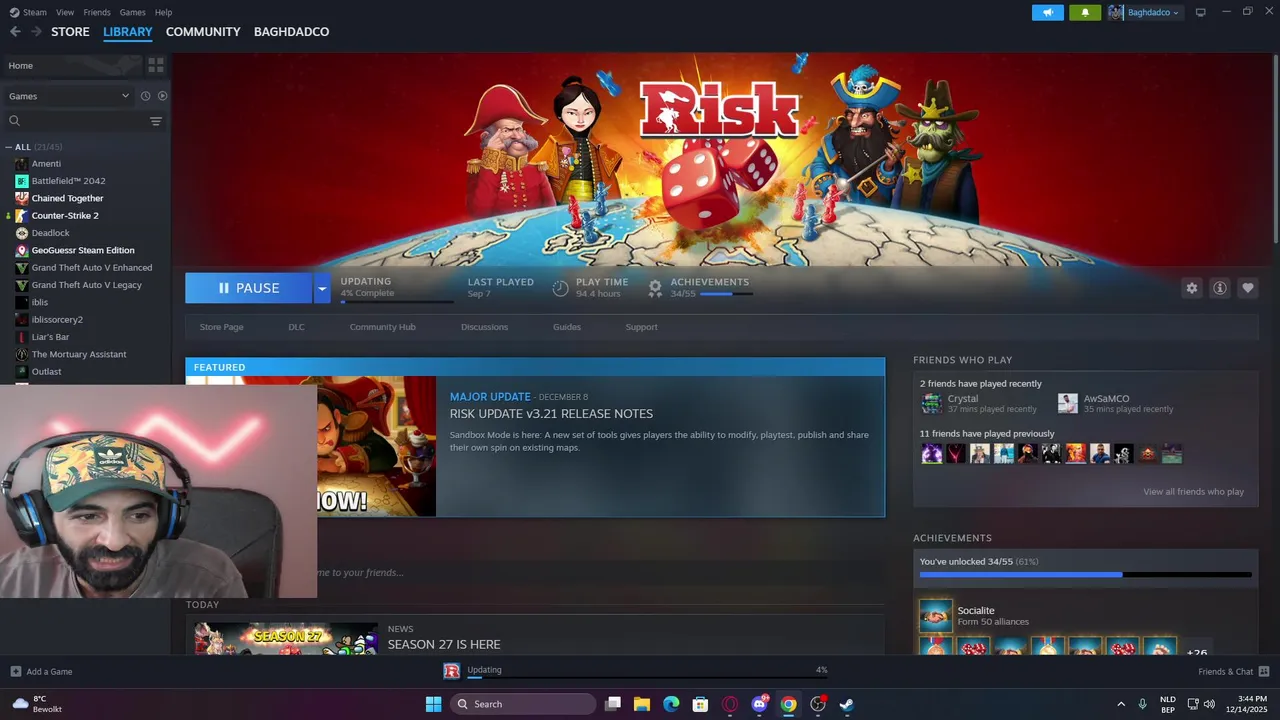
Task: Open Crystal's friend avatar
Action: pyautogui.click(x=932, y=403)
